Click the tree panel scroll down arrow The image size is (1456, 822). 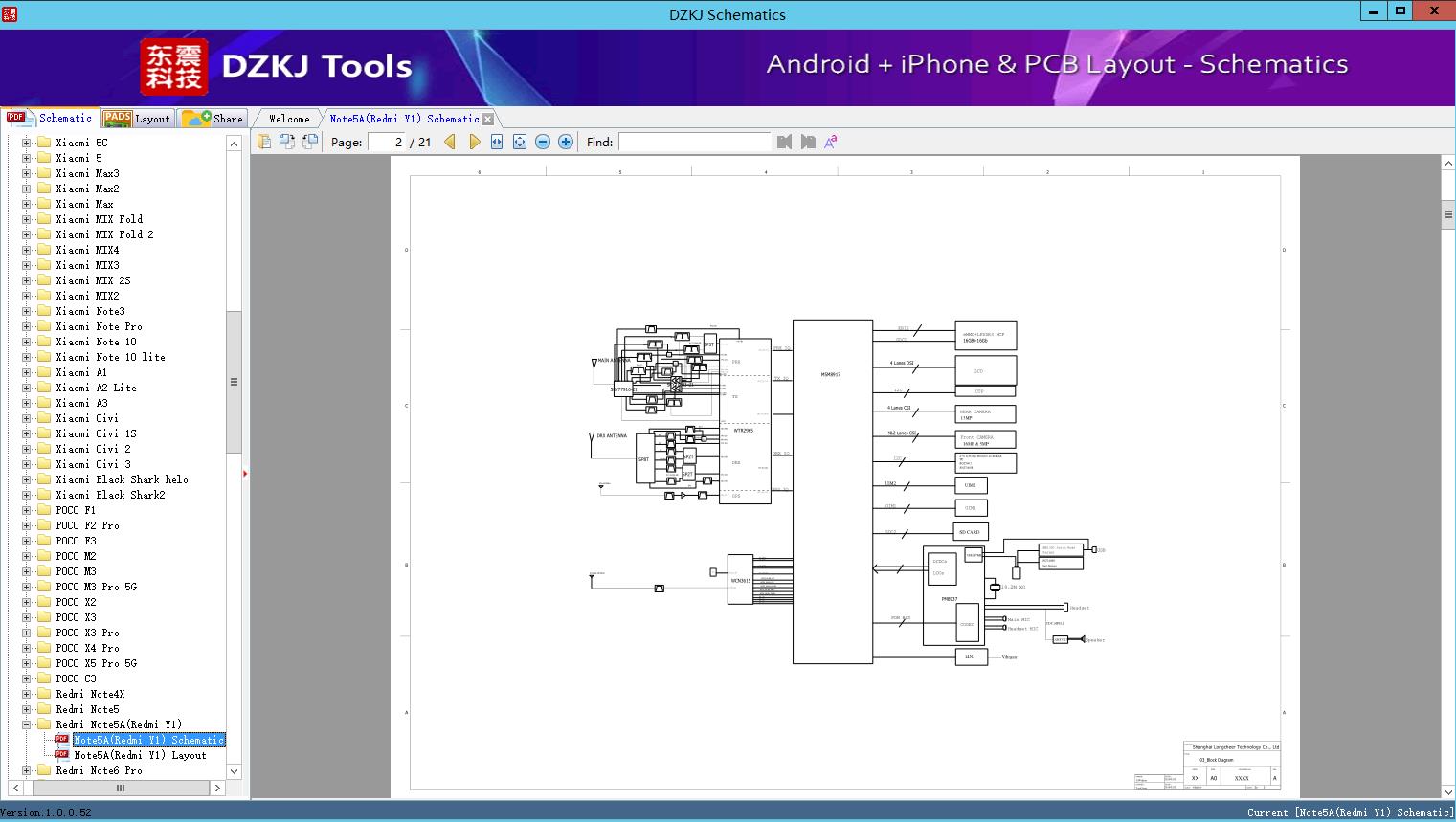click(x=234, y=771)
